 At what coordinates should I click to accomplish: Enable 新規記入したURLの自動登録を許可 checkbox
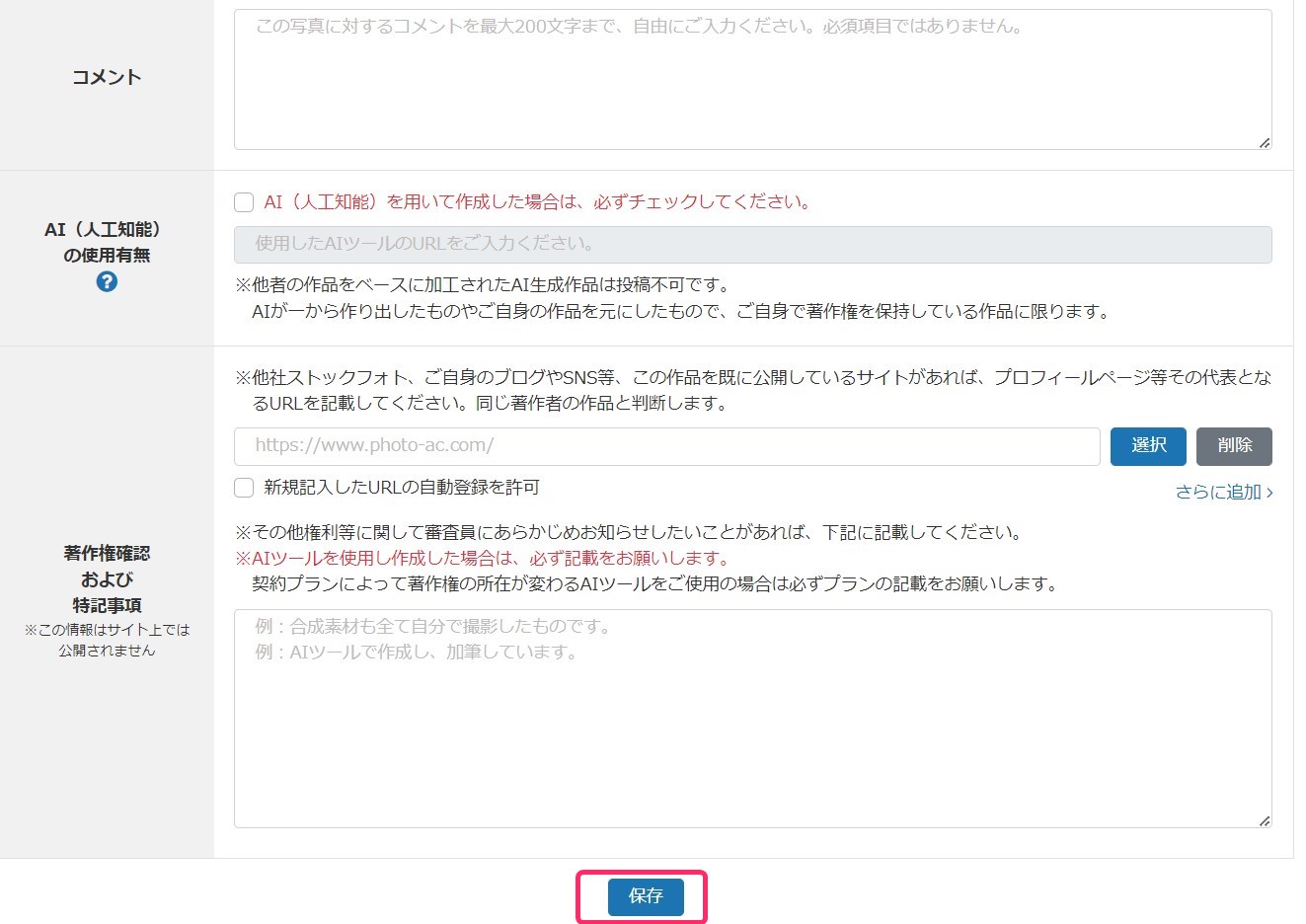pos(244,488)
